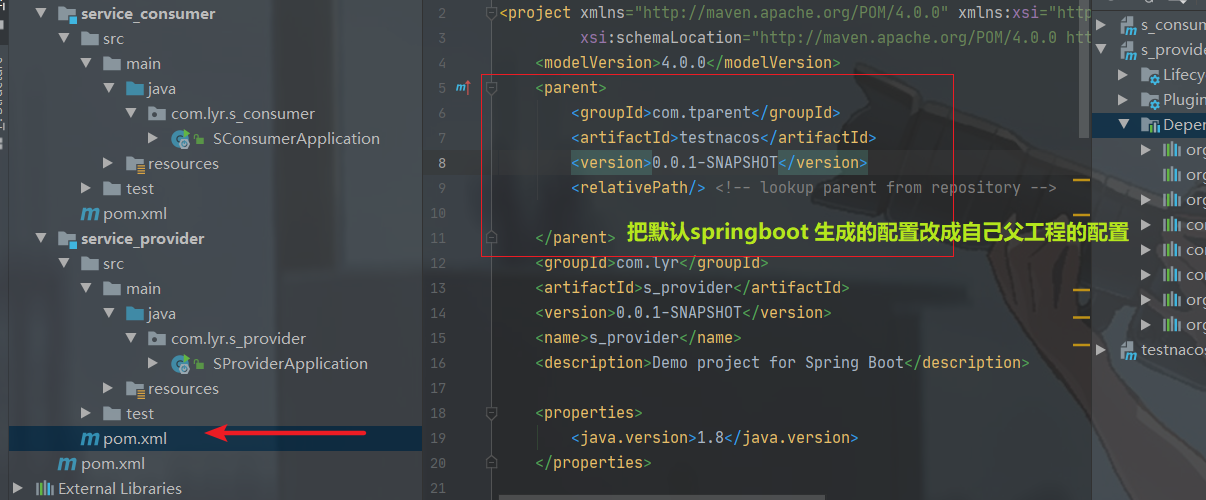Fold the properties block at line 18
1206x500 pixels.
point(490,413)
